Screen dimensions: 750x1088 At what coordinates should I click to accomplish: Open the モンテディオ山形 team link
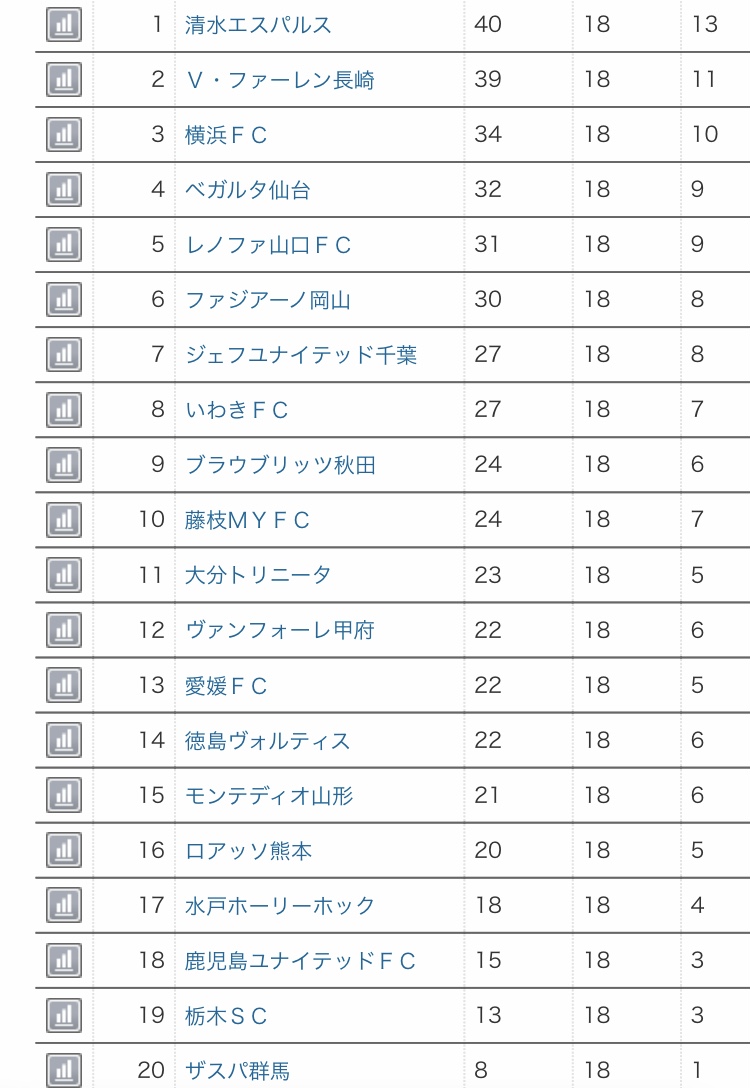(269, 795)
